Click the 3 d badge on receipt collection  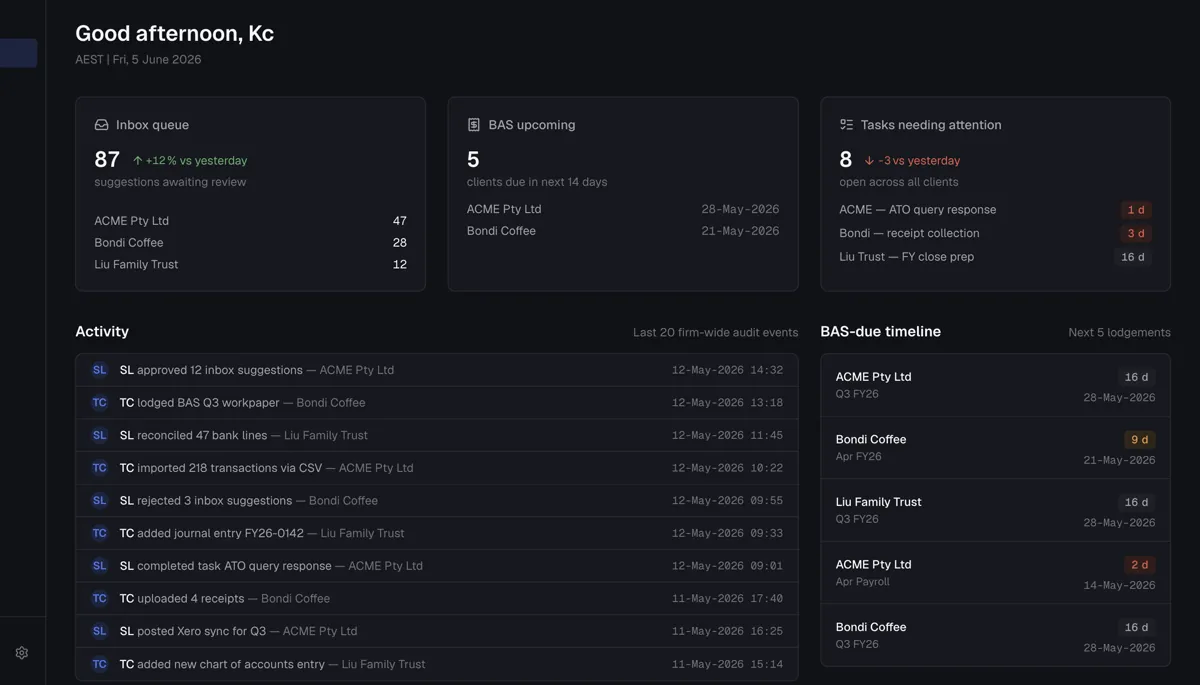point(1136,233)
